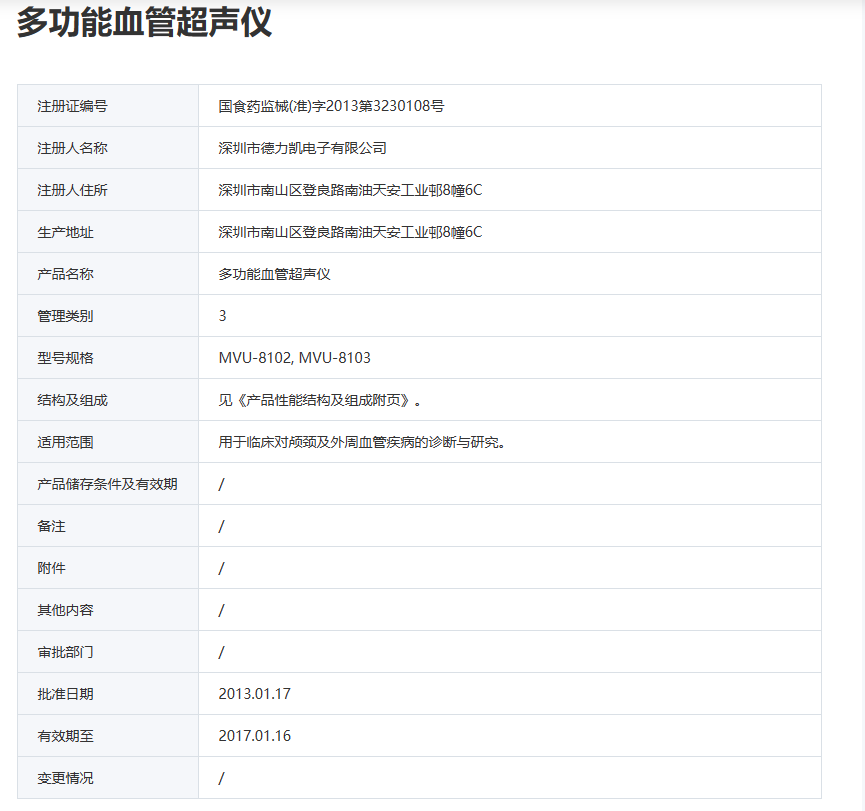This screenshot has height=811, width=865.
Task: Click the registrant name 深圳市德力凯电子有限公司
Action: [x=302, y=148]
